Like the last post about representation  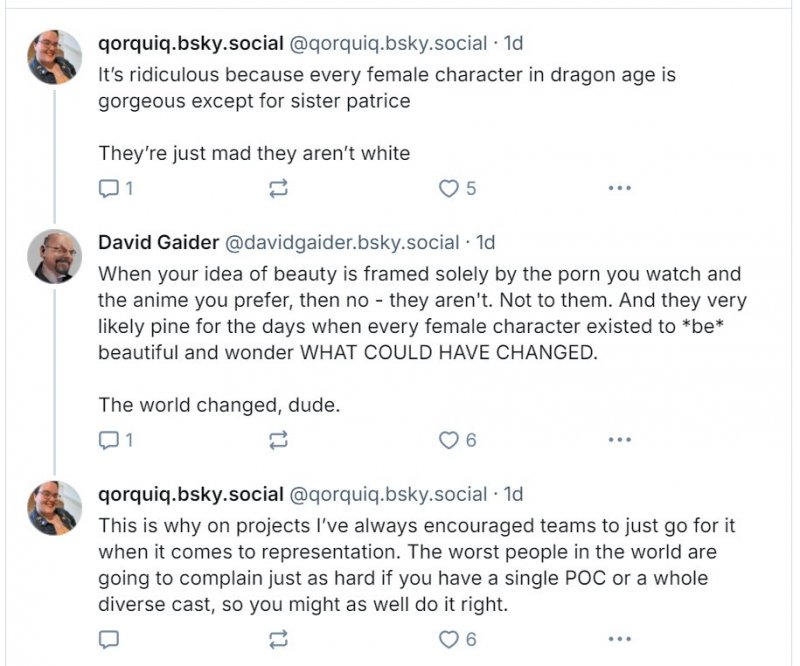pos(449,639)
